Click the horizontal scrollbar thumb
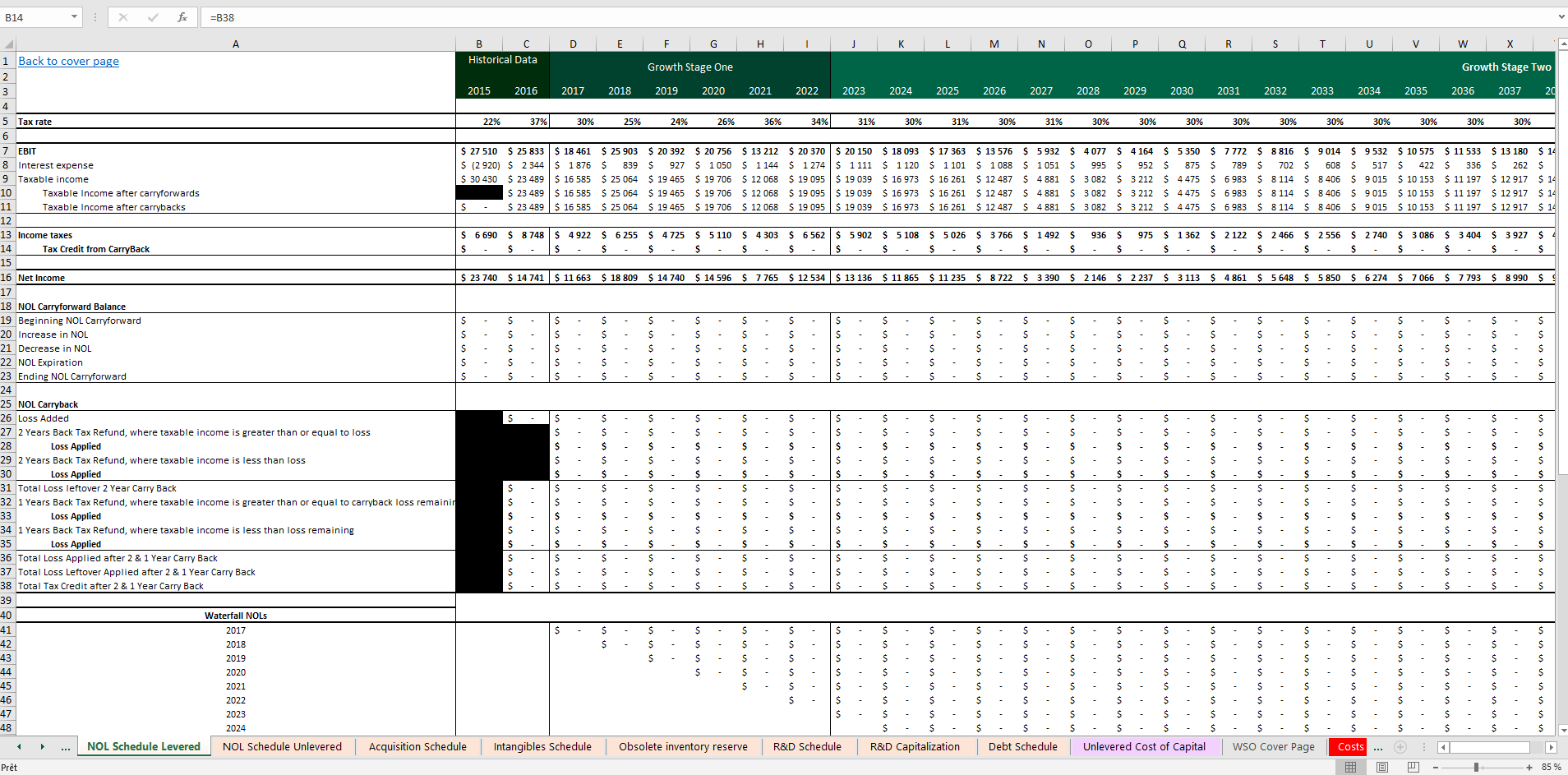The height and width of the screenshot is (775, 1568). (x=1490, y=747)
